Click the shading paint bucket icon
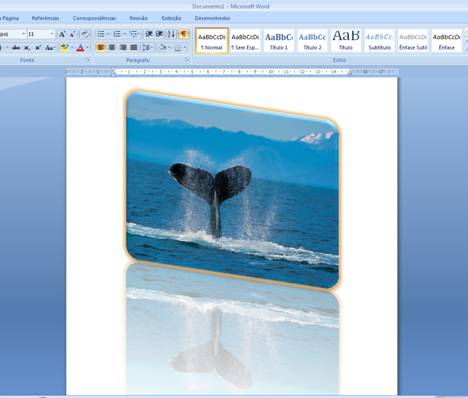The image size is (468, 398). [x=162, y=48]
